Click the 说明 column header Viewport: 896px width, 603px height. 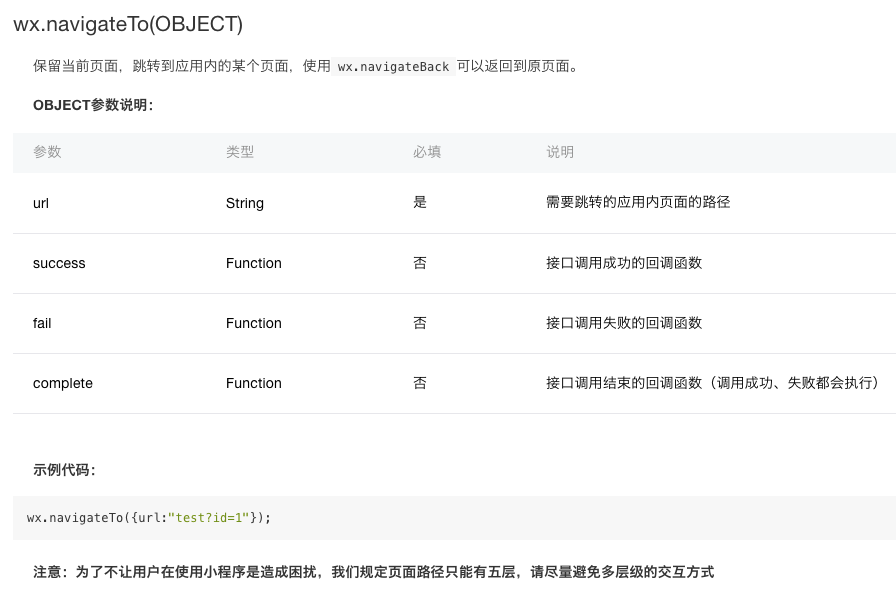pos(560,152)
